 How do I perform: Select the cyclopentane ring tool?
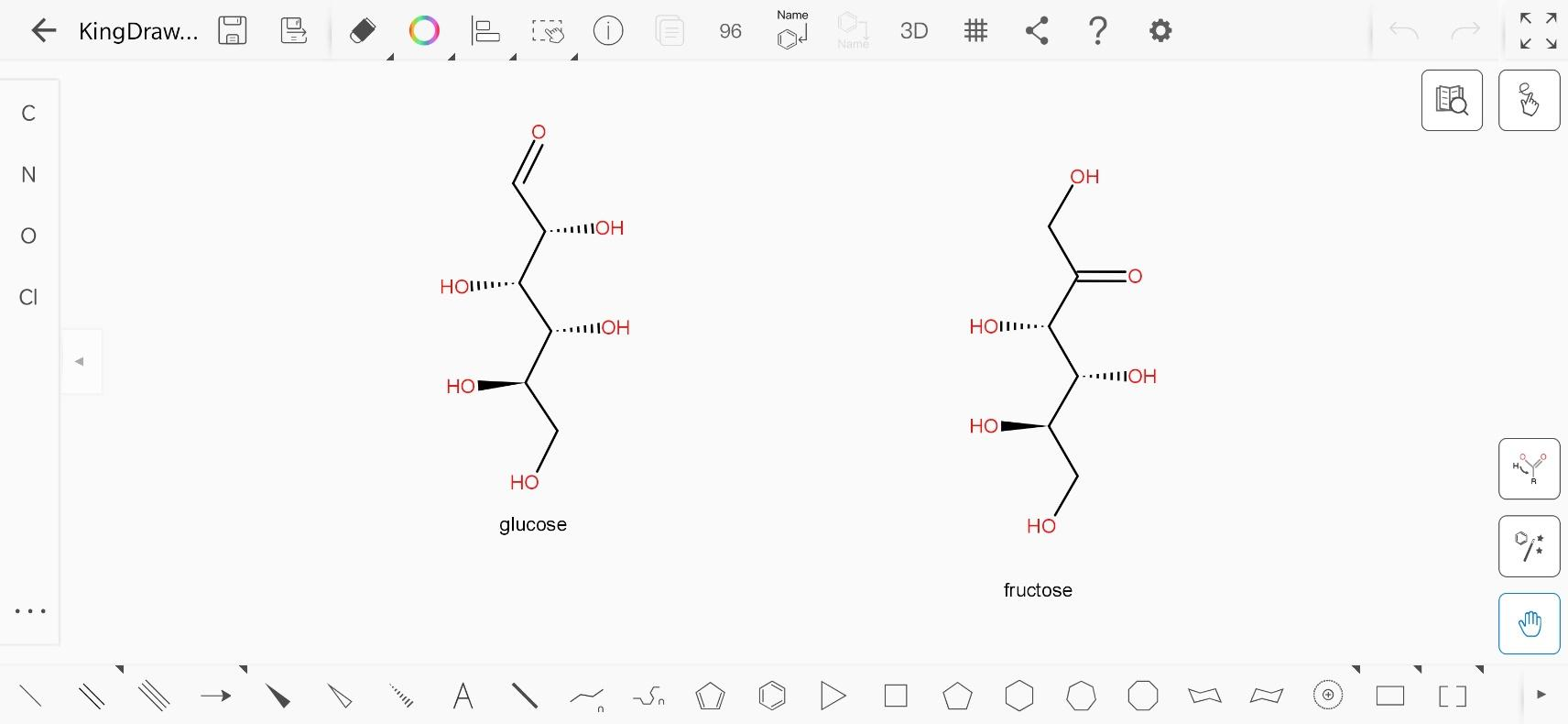957,697
